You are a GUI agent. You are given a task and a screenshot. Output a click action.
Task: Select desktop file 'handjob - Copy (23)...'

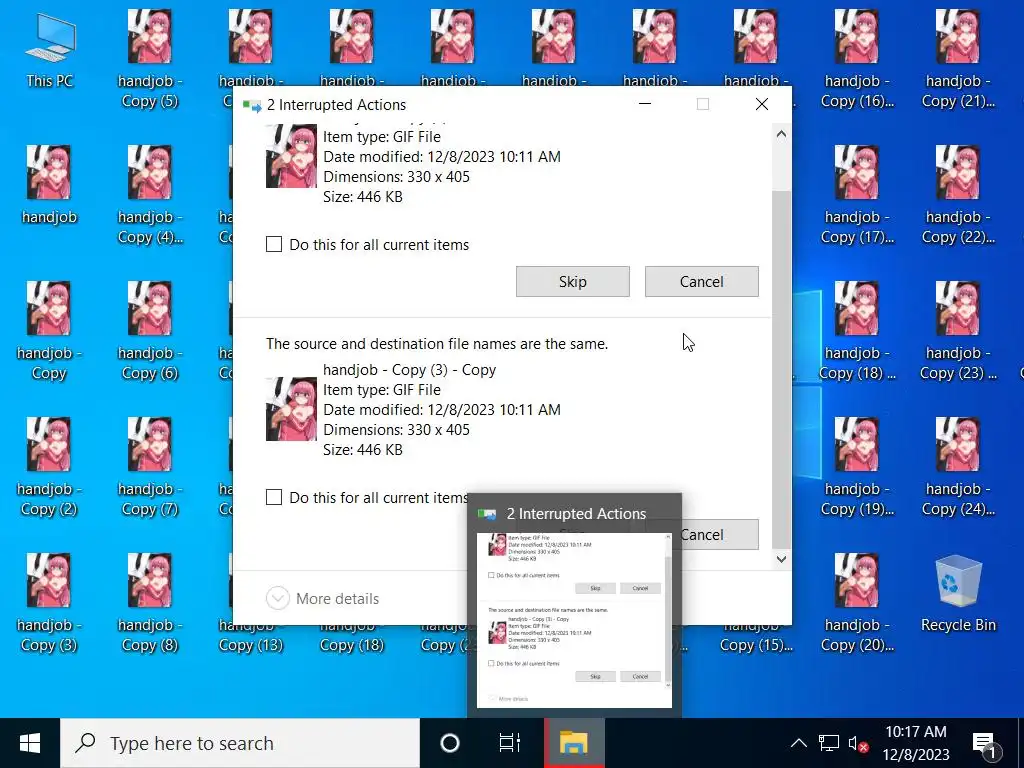point(958,330)
